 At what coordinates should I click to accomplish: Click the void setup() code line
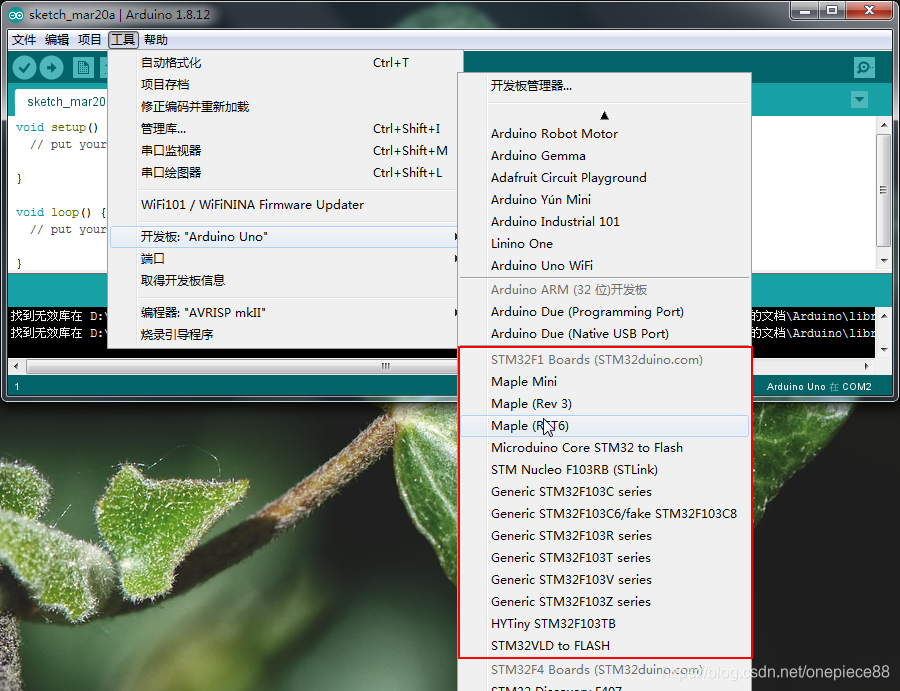click(x=57, y=127)
